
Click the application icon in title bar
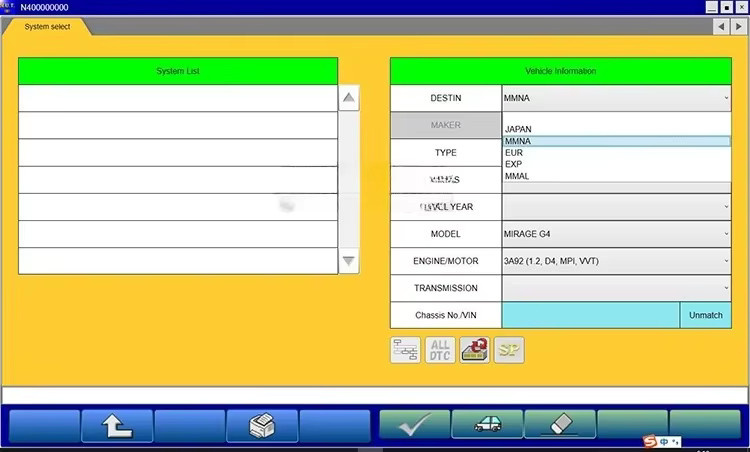click(8, 7)
